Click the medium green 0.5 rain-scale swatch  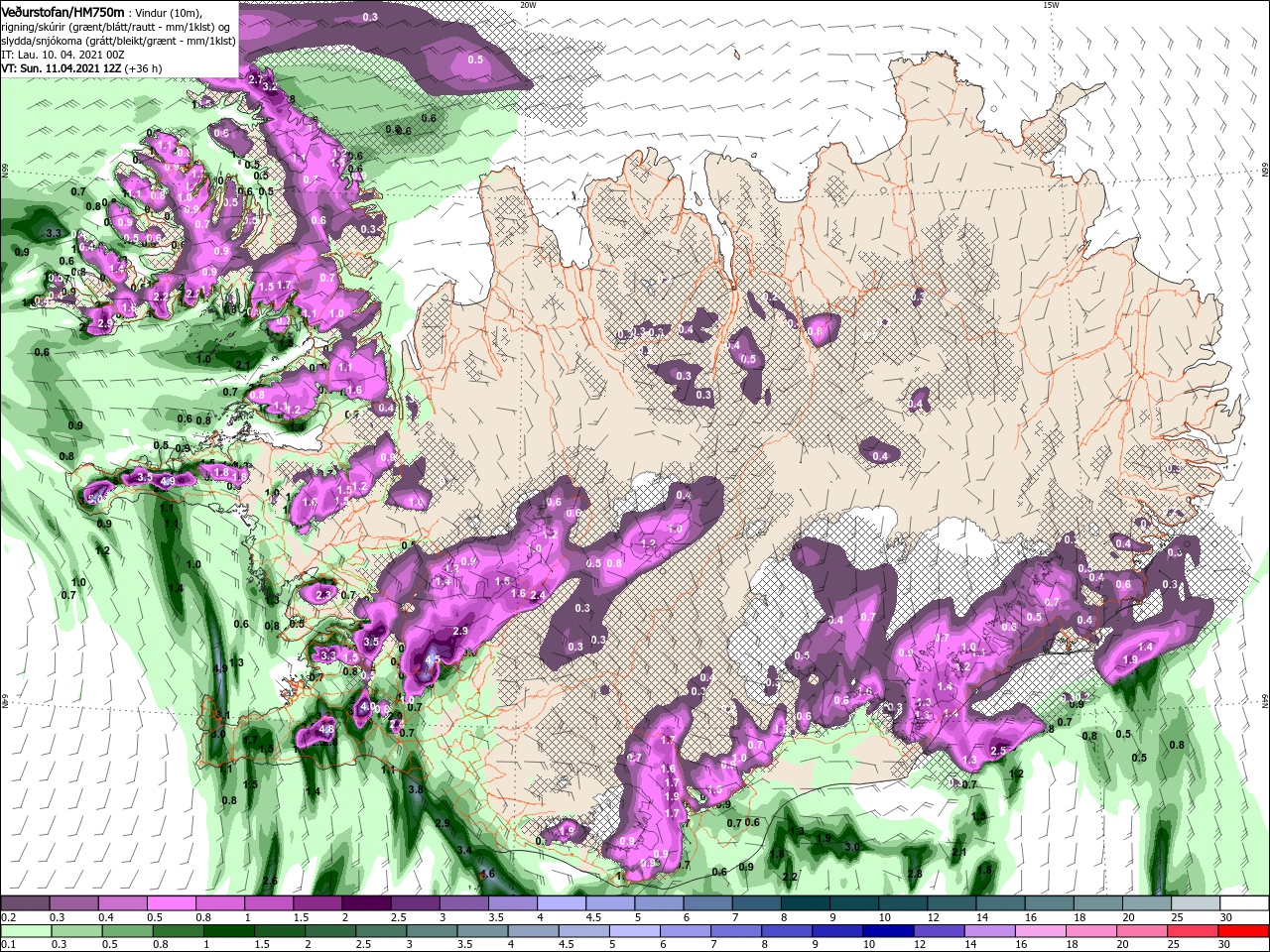(x=127, y=931)
